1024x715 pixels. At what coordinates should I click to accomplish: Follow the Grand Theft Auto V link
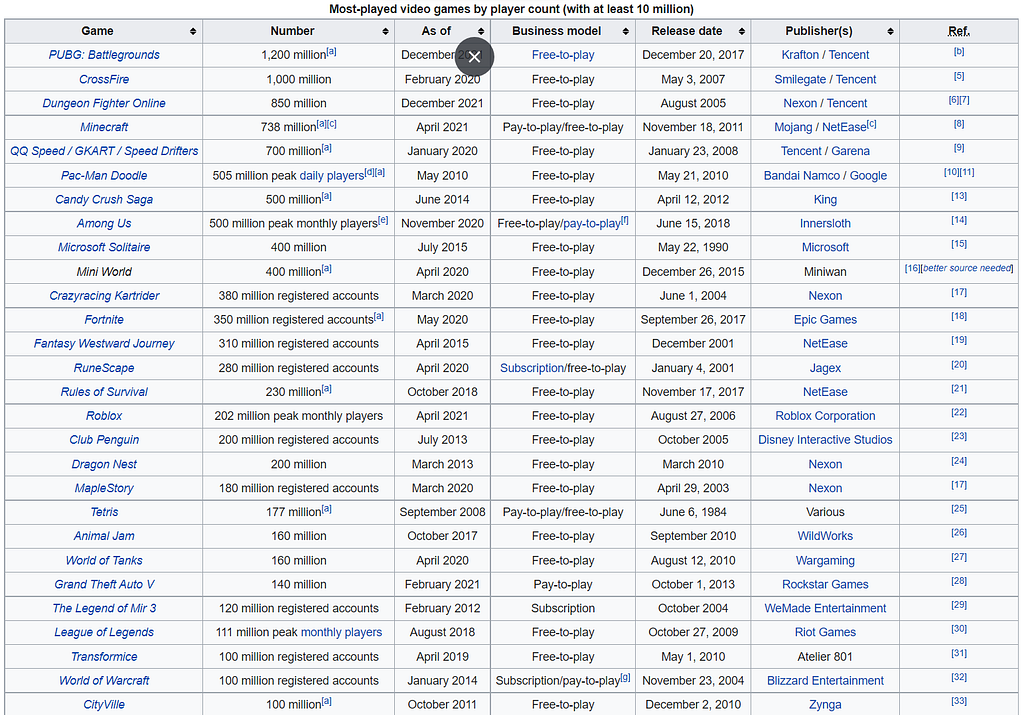pyautogui.click(x=104, y=584)
